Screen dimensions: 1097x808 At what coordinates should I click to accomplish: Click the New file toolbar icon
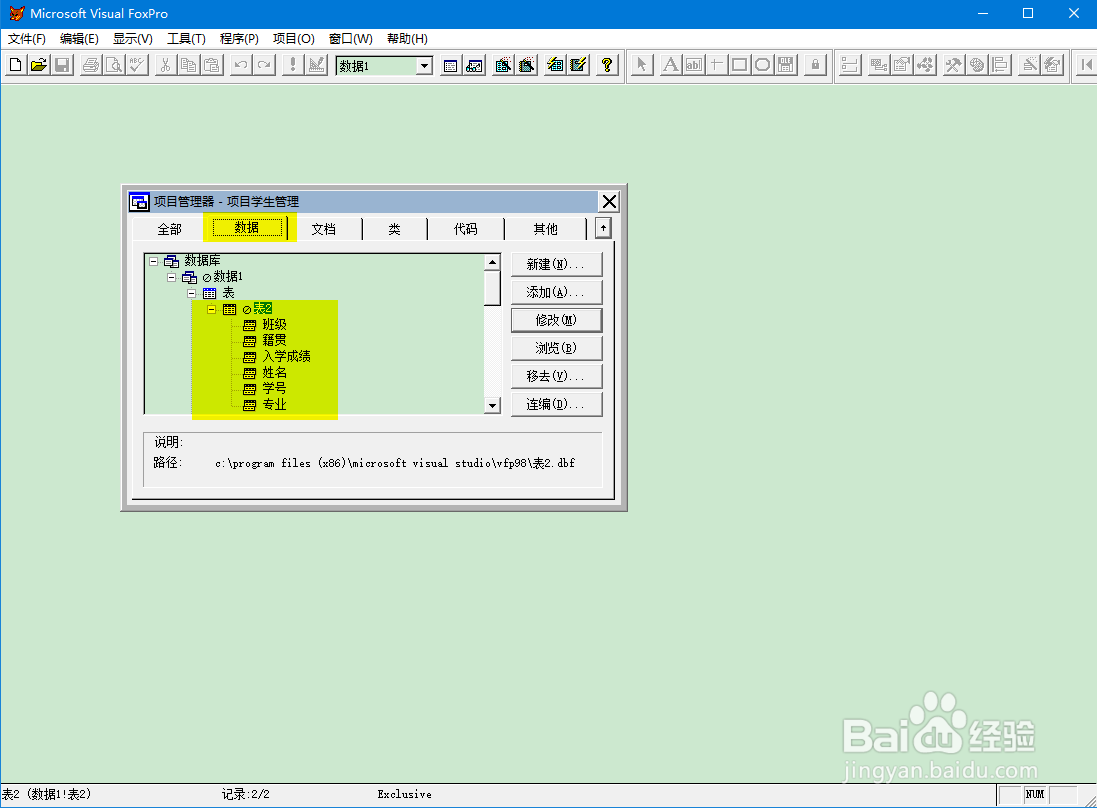(15, 65)
